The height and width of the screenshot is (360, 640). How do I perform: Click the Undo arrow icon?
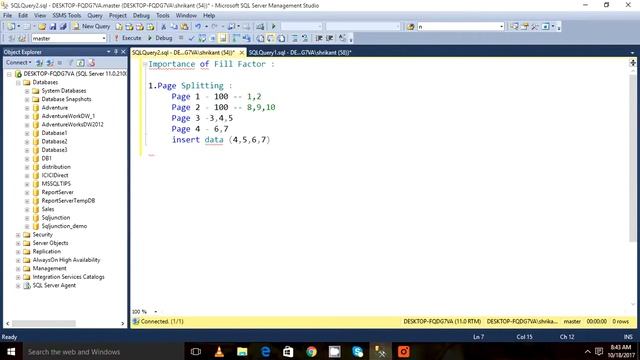pos(198,27)
